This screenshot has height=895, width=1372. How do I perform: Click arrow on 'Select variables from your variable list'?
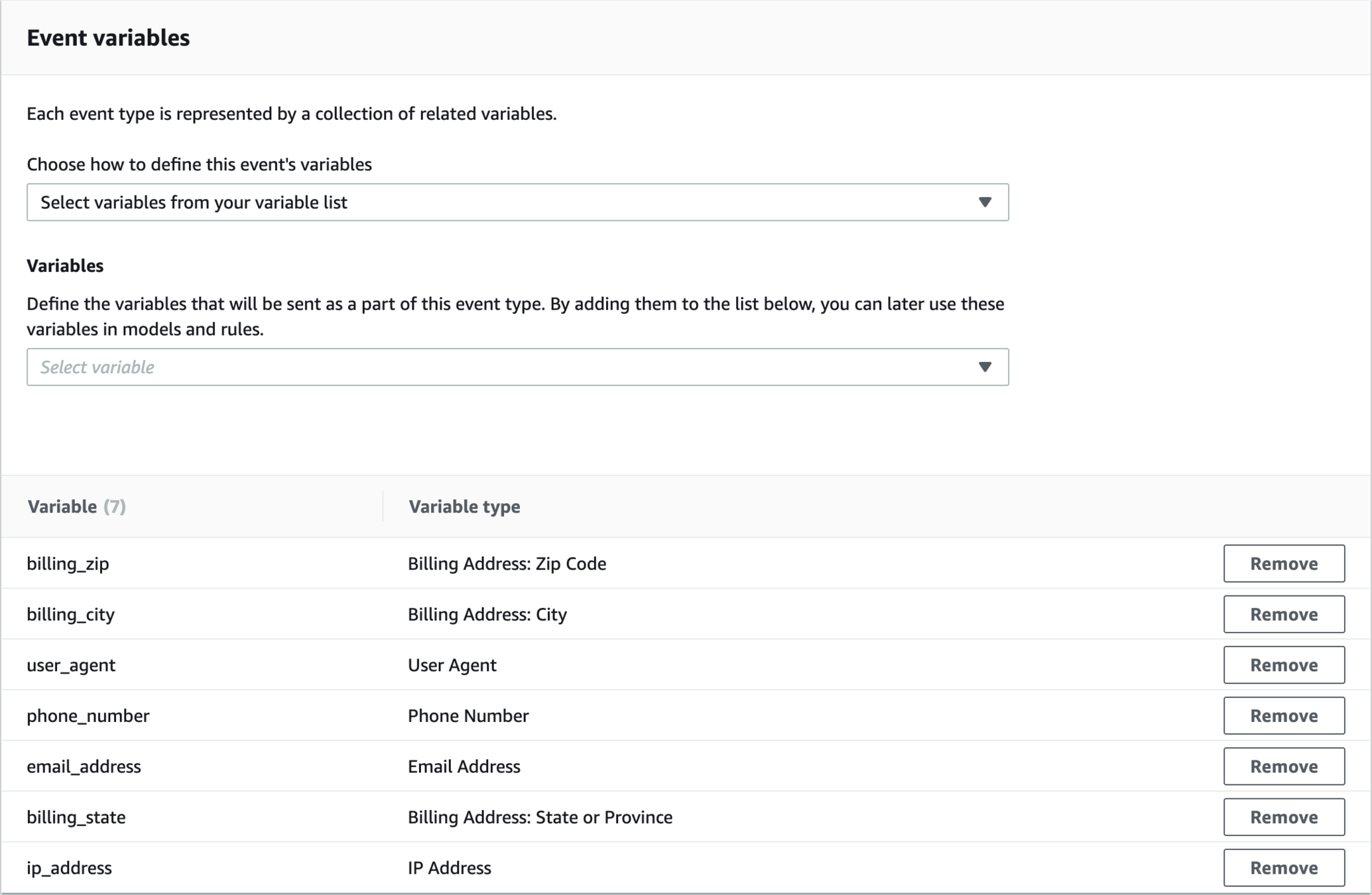point(985,202)
